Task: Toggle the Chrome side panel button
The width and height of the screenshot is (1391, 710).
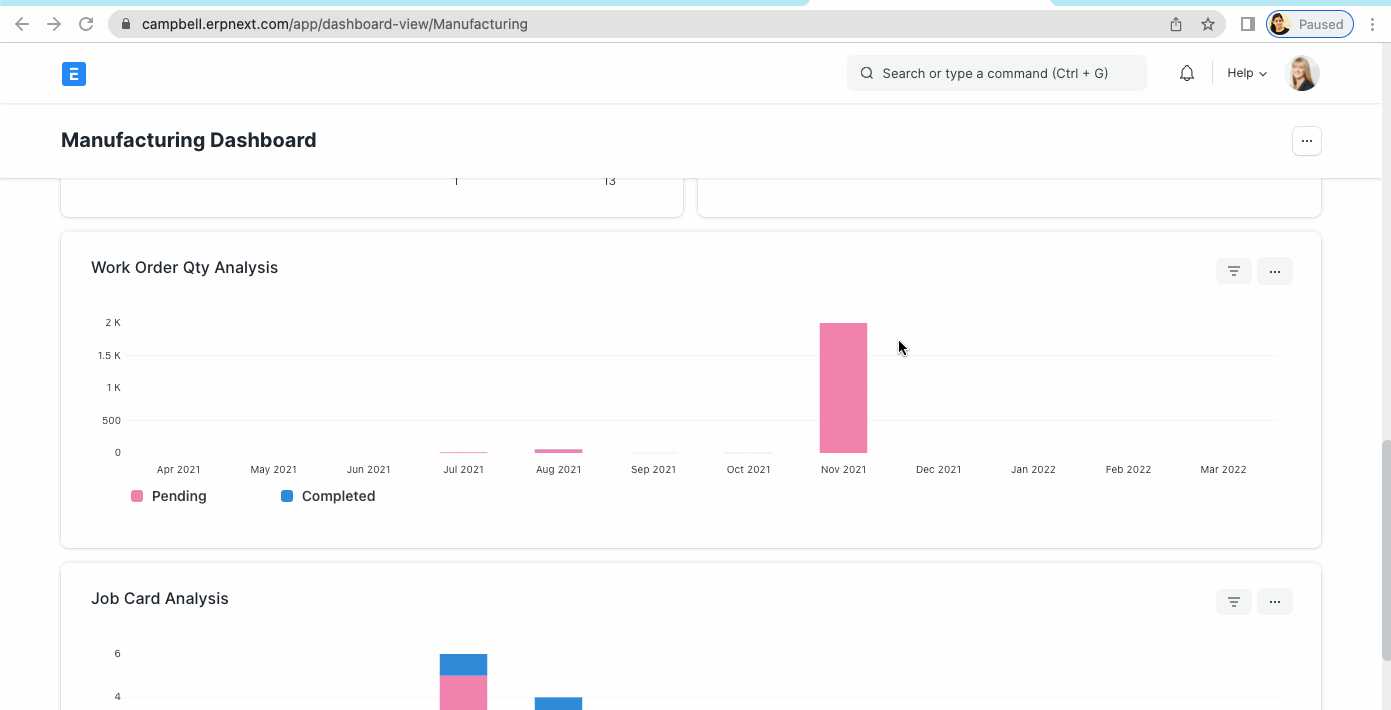Action: [1247, 24]
